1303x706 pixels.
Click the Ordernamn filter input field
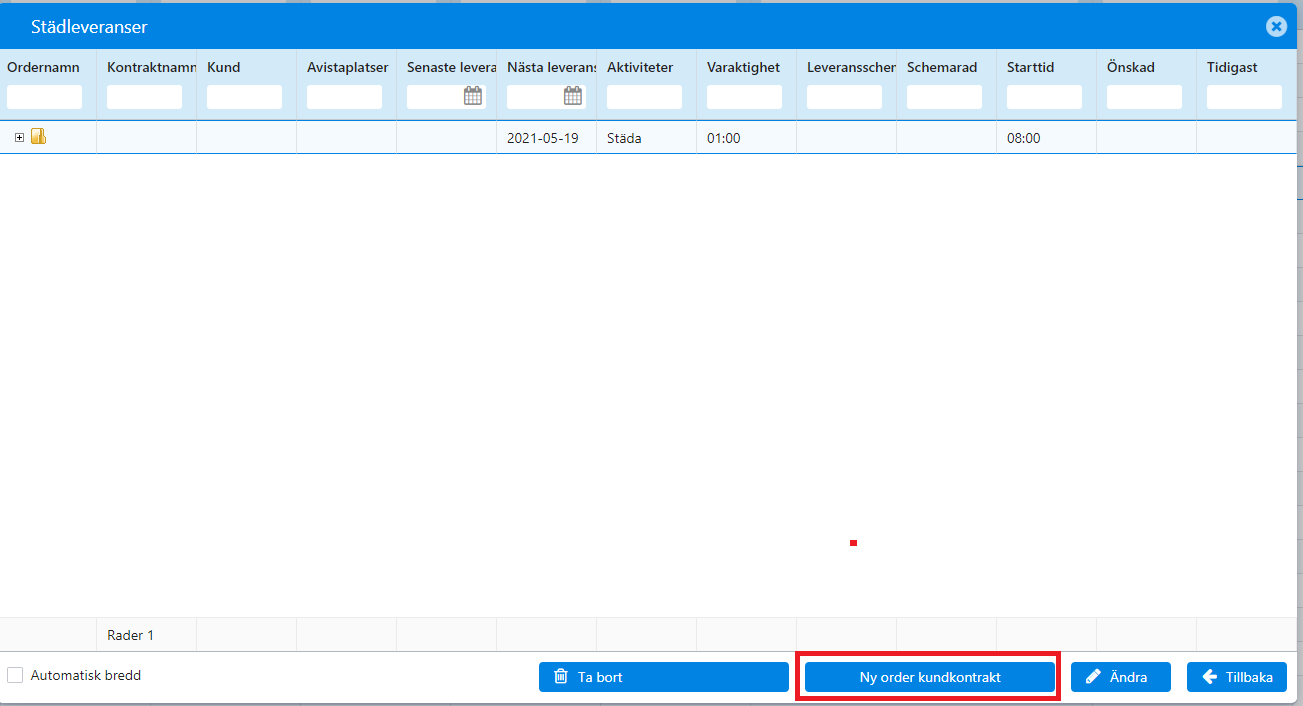[44, 97]
